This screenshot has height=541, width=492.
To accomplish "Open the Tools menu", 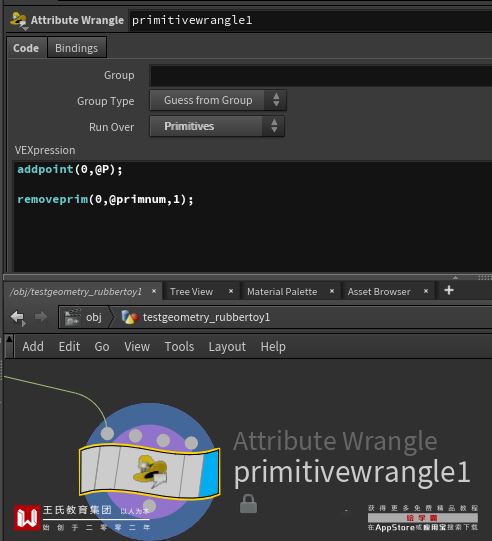I will [179, 346].
